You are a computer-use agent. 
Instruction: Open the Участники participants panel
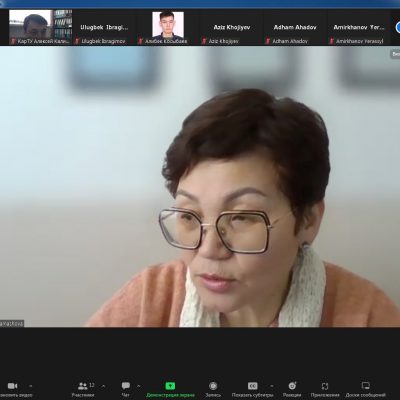[83, 389]
